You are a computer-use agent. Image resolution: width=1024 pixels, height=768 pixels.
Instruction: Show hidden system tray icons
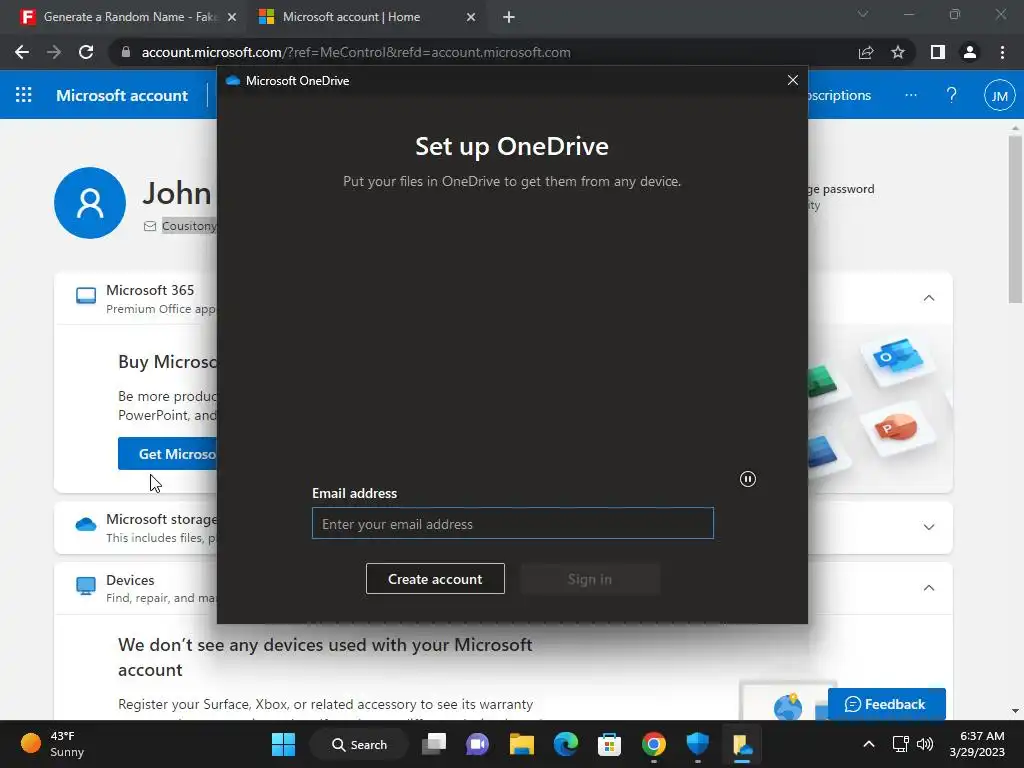(869, 744)
